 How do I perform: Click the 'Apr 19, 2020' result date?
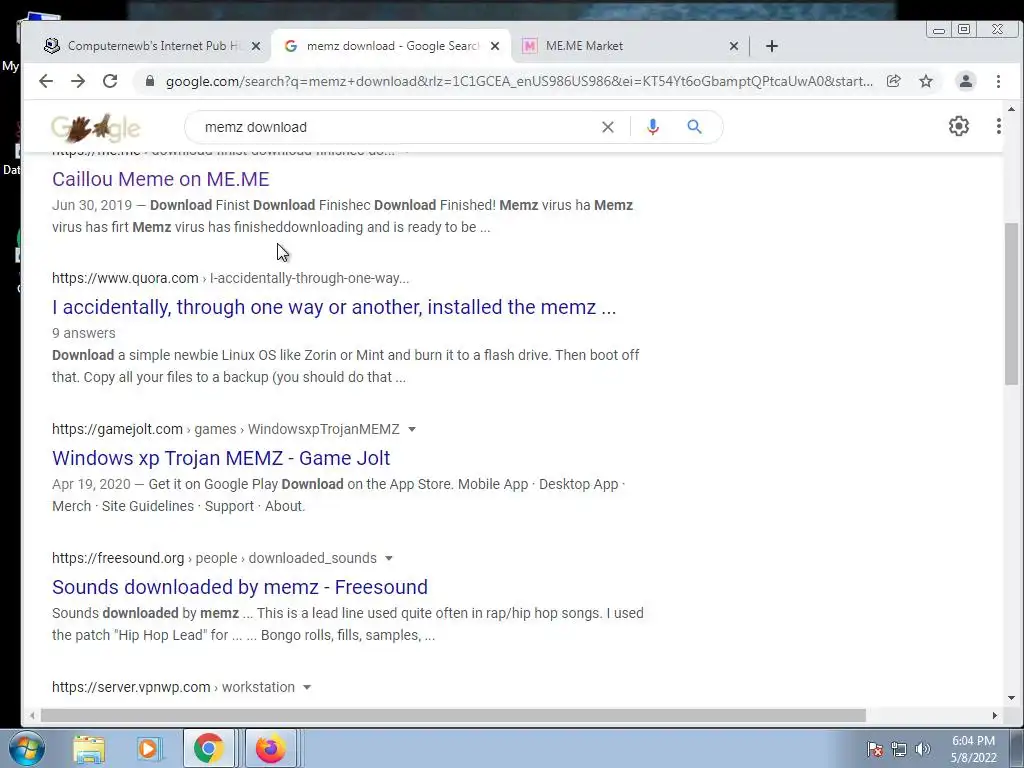[91, 484]
